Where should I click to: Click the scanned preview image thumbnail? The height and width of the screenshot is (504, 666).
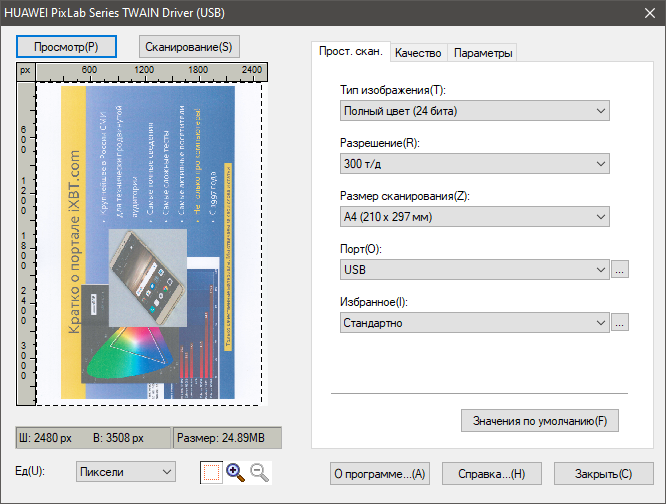click(x=148, y=242)
